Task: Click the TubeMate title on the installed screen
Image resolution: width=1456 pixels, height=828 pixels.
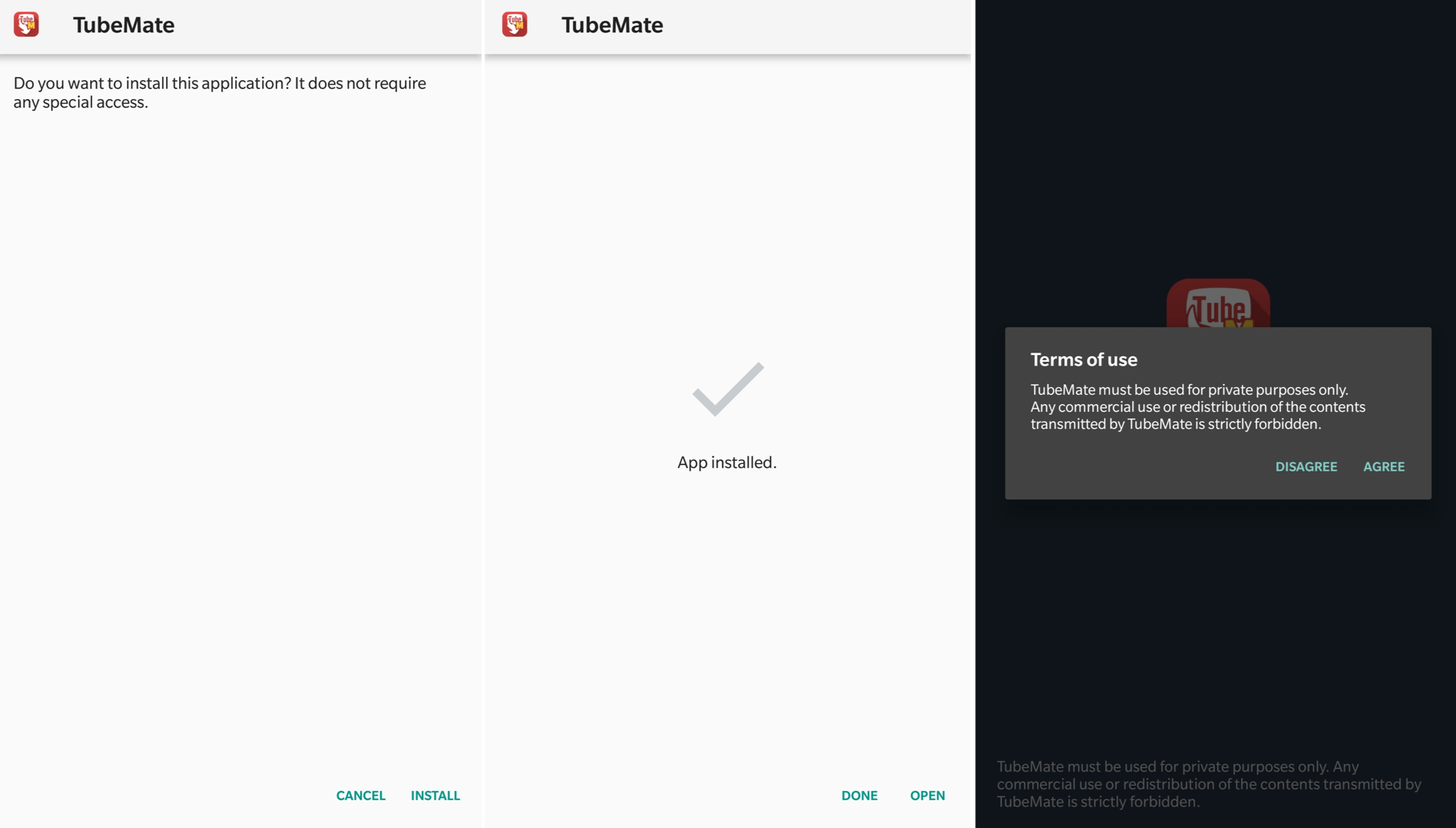Action: point(612,25)
